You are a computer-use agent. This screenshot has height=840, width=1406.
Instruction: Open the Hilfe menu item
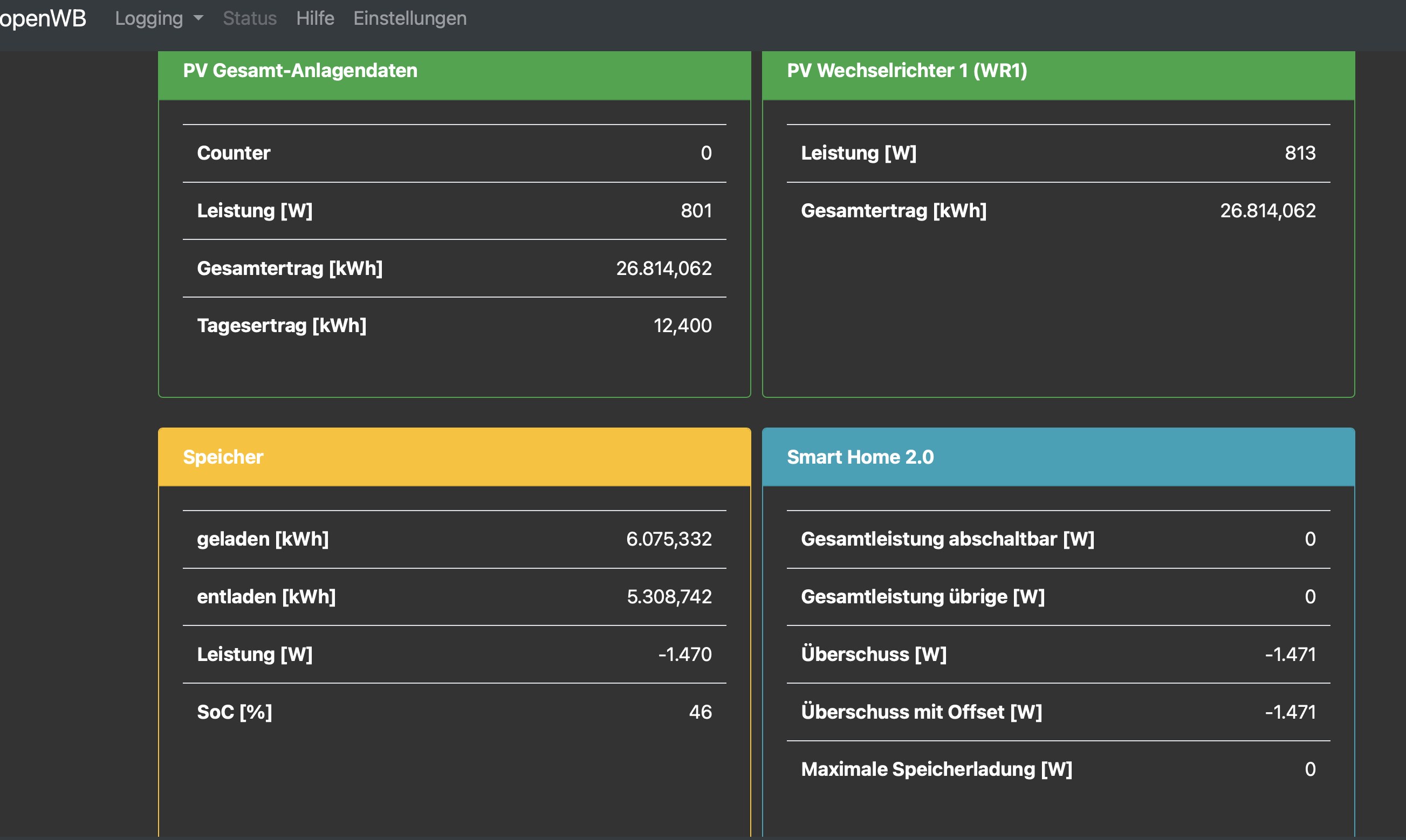(x=315, y=18)
